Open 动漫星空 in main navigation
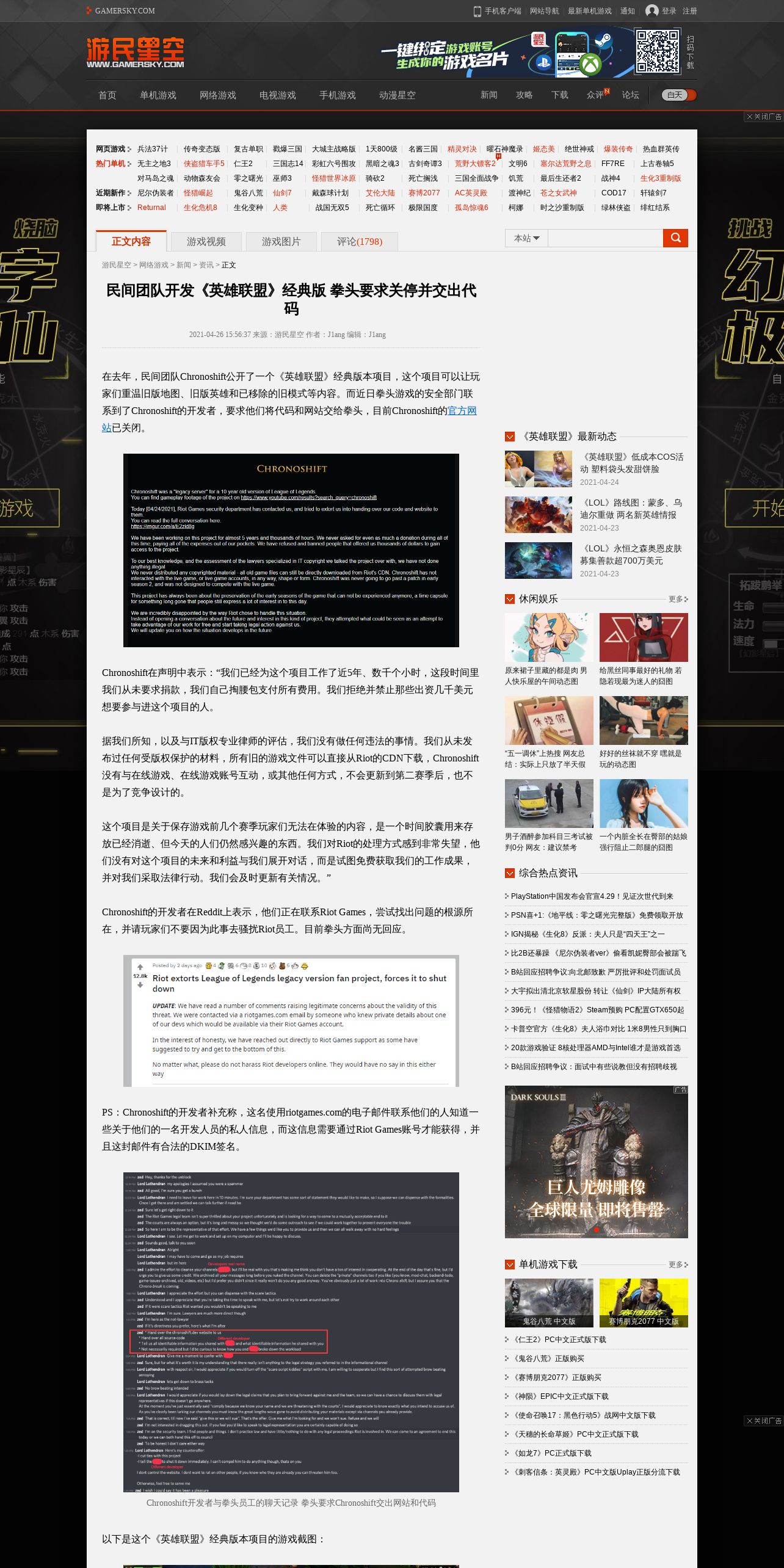The width and height of the screenshot is (784, 1568). (397, 95)
